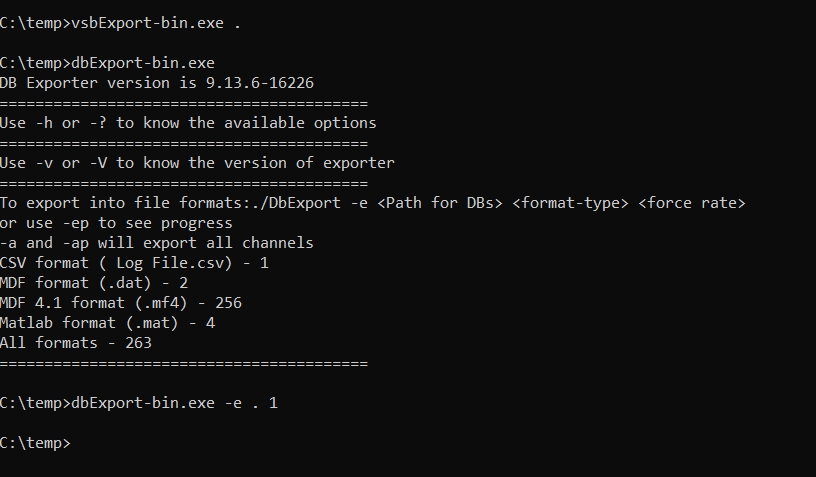Click the <force rate> placeholder
The height and width of the screenshot is (477, 816).
point(691,202)
